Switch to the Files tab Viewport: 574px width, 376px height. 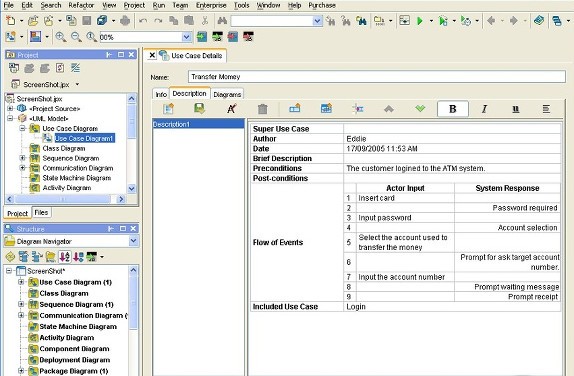41,212
